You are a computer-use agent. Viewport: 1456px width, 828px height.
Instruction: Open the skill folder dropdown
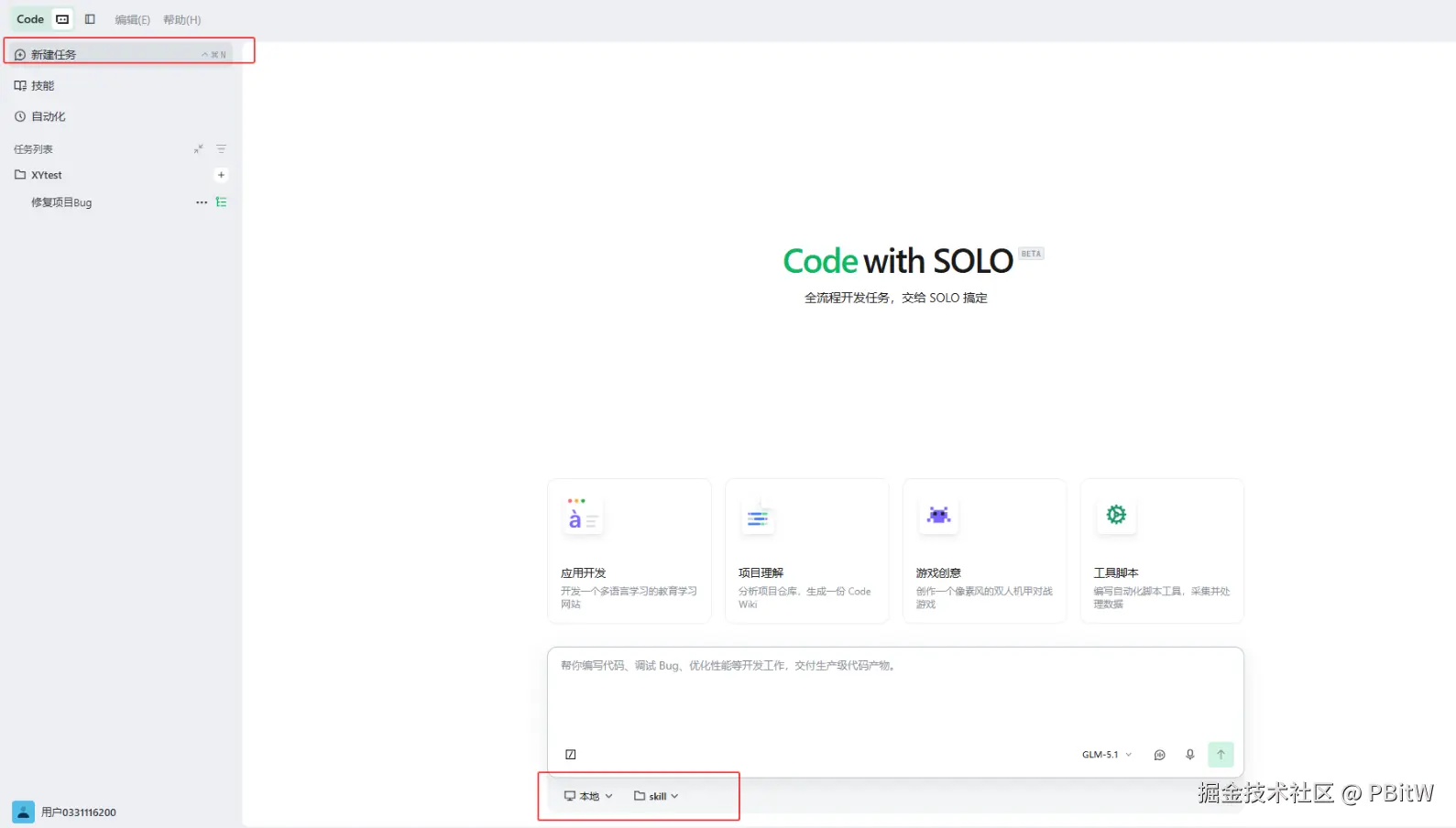(656, 796)
